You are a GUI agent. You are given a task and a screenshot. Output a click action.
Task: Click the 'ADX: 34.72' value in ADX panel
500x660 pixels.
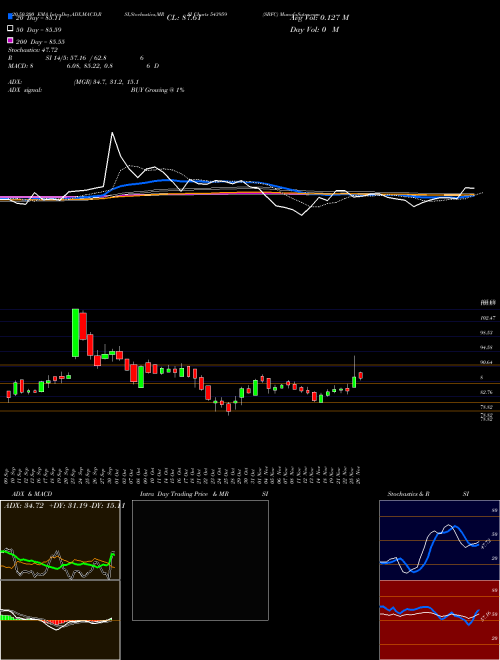(x=24, y=506)
